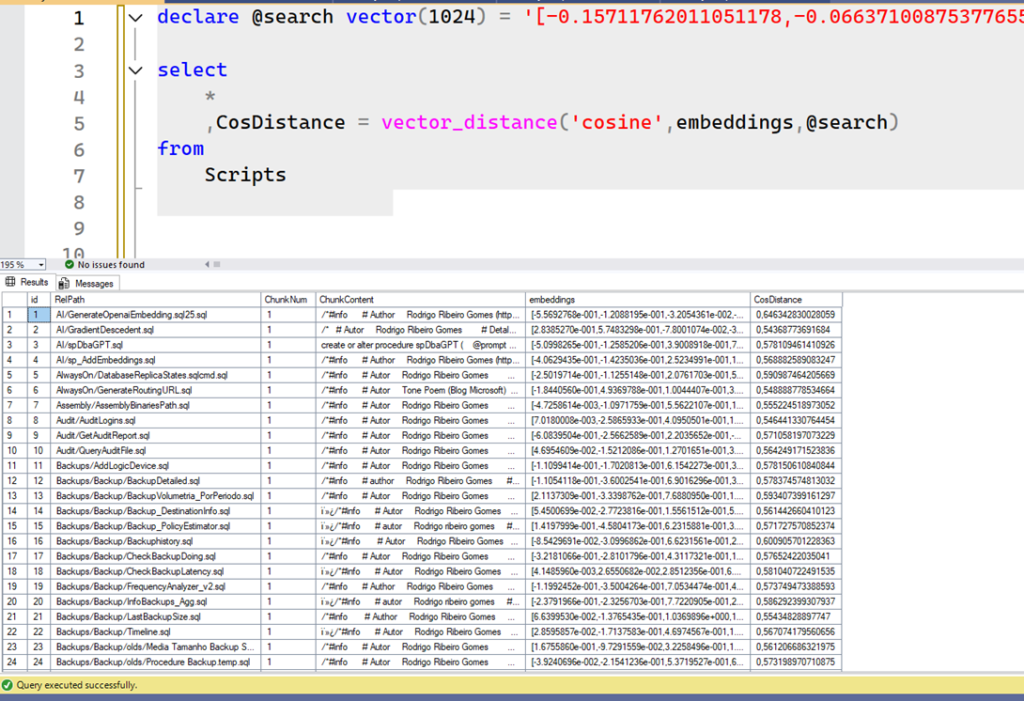The width and height of the screenshot is (1024, 701).
Task: Click the ChunkNum column header
Action: [x=288, y=300]
